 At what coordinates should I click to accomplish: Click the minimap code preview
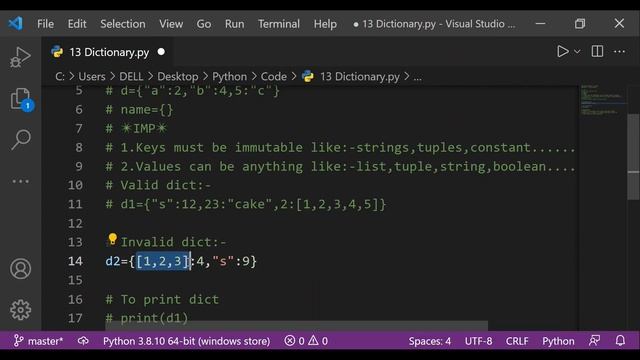(x=602, y=100)
